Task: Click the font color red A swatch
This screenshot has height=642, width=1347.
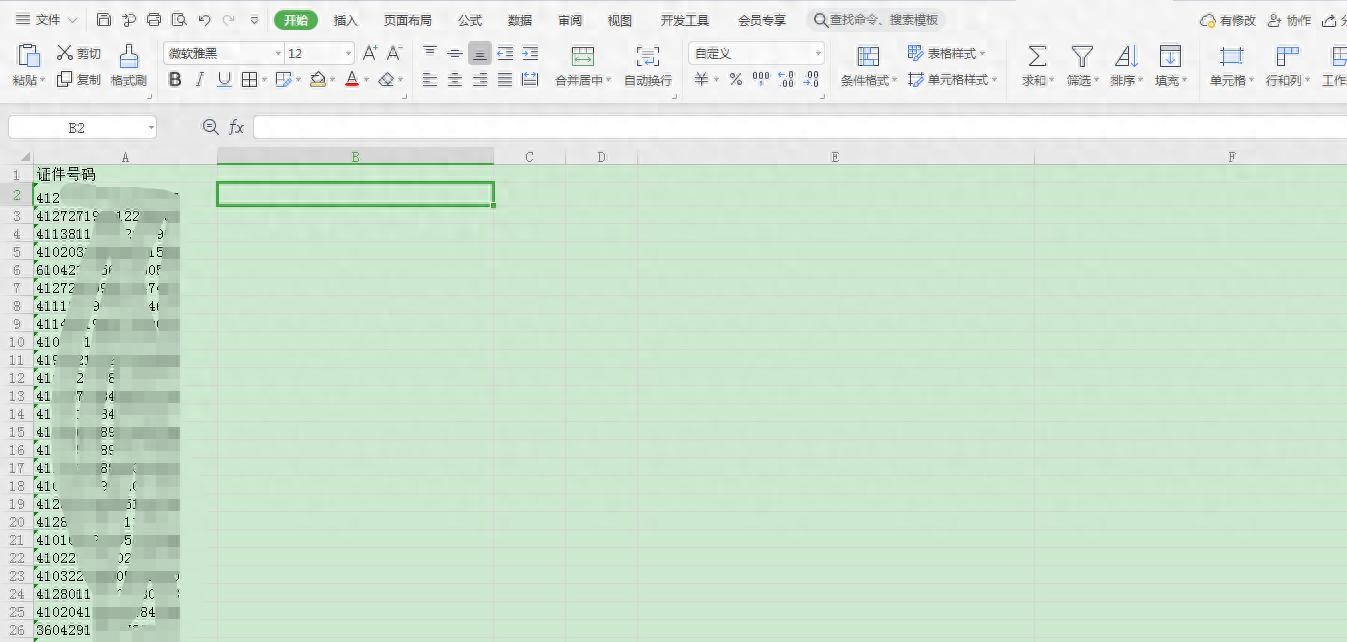Action: pos(351,80)
